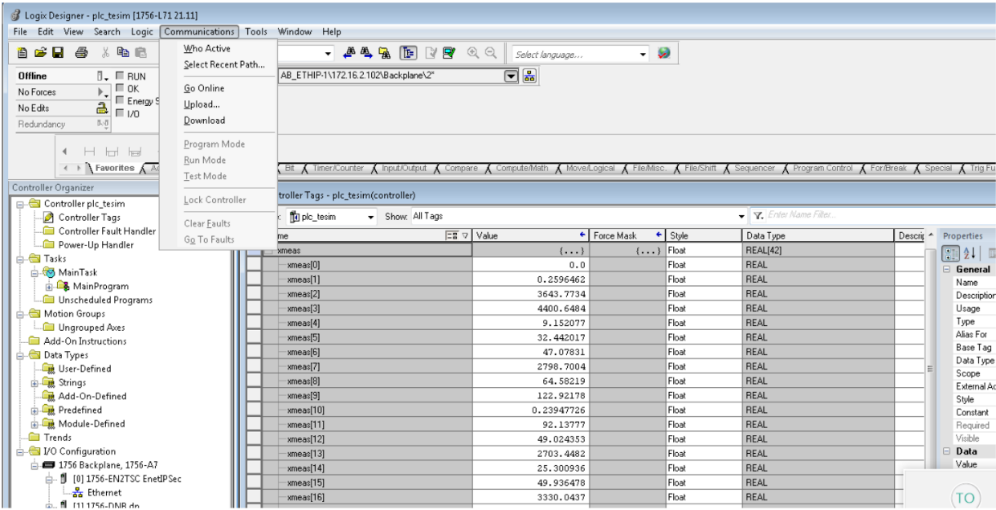Expand the Strings data type node
This screenshot has height=510, width=996.
[x=35, y=383]
